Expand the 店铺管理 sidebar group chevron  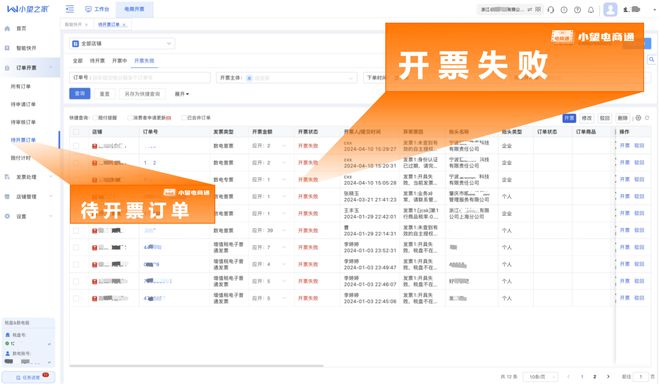click(x=51, y=197)
